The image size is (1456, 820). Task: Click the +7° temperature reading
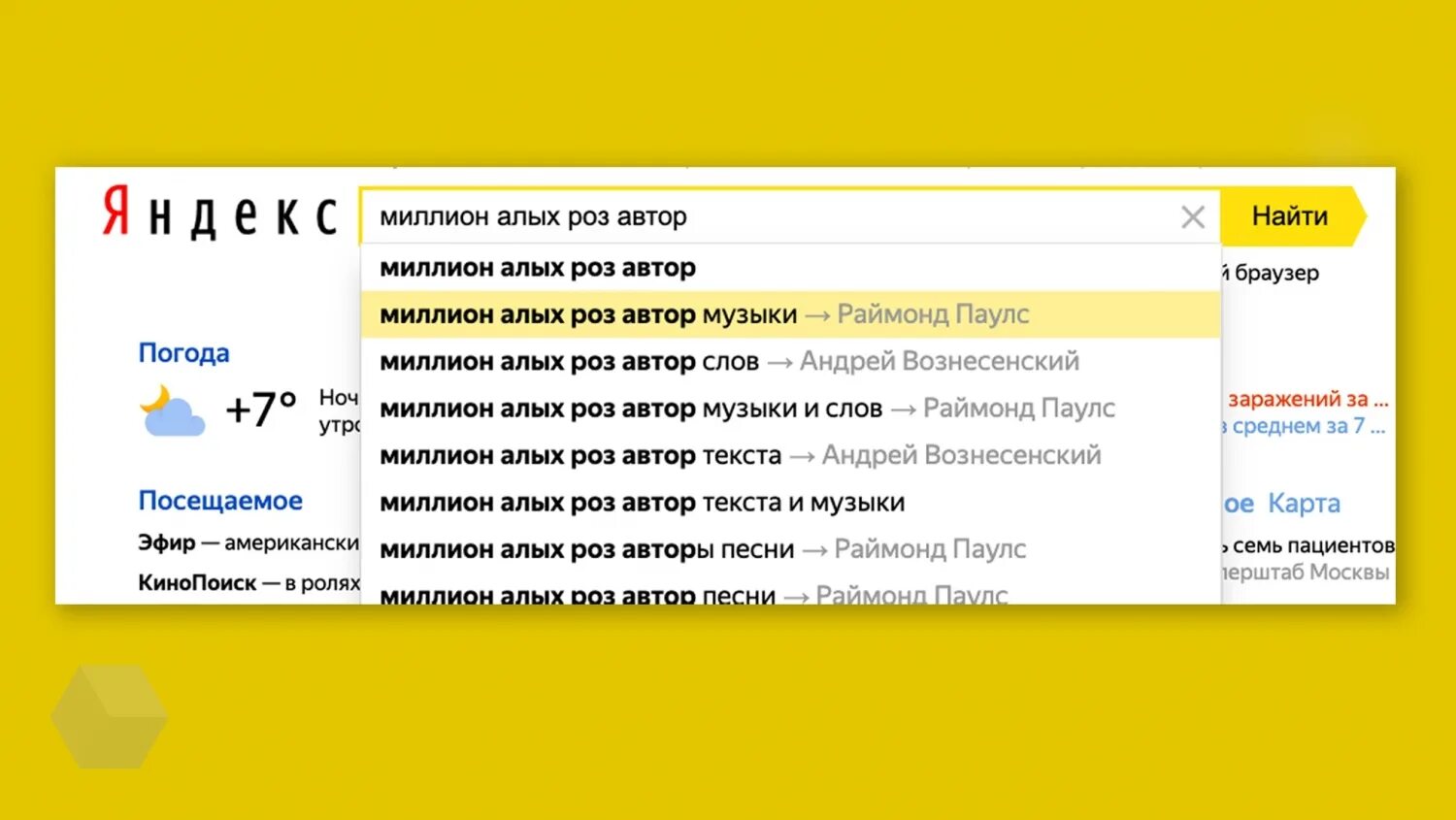[x=260, y=409]
